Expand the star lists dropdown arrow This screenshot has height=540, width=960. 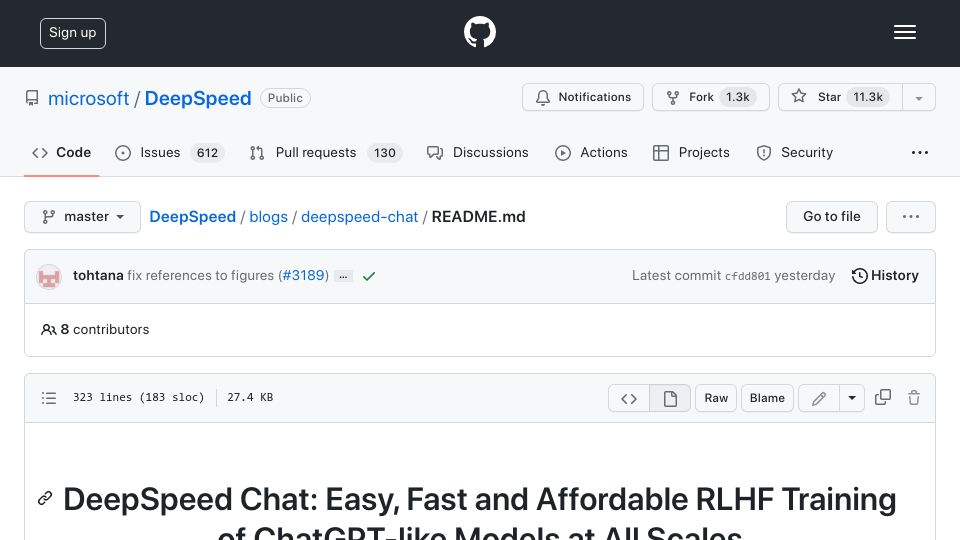point(918,98)
